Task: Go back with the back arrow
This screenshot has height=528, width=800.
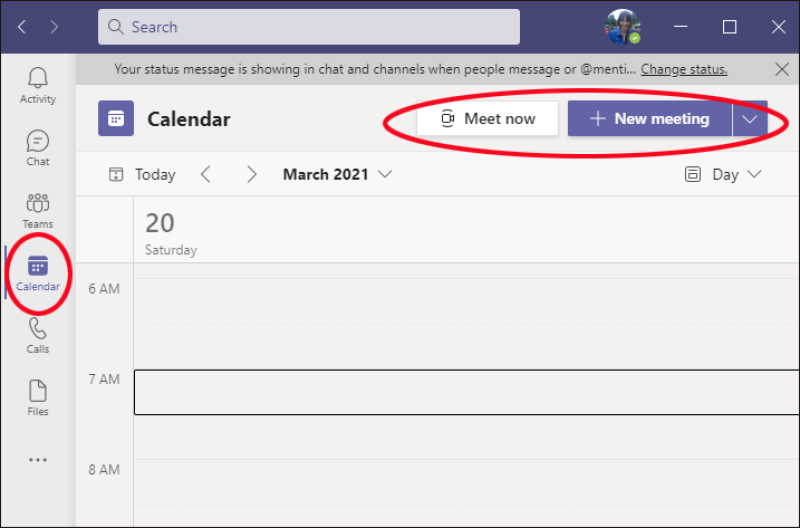Action: [22, 27]
